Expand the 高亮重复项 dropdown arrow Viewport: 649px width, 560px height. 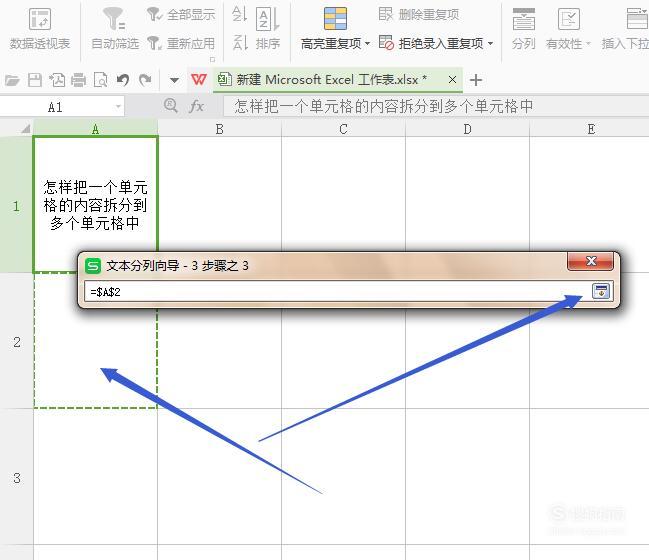coord(368,43)
